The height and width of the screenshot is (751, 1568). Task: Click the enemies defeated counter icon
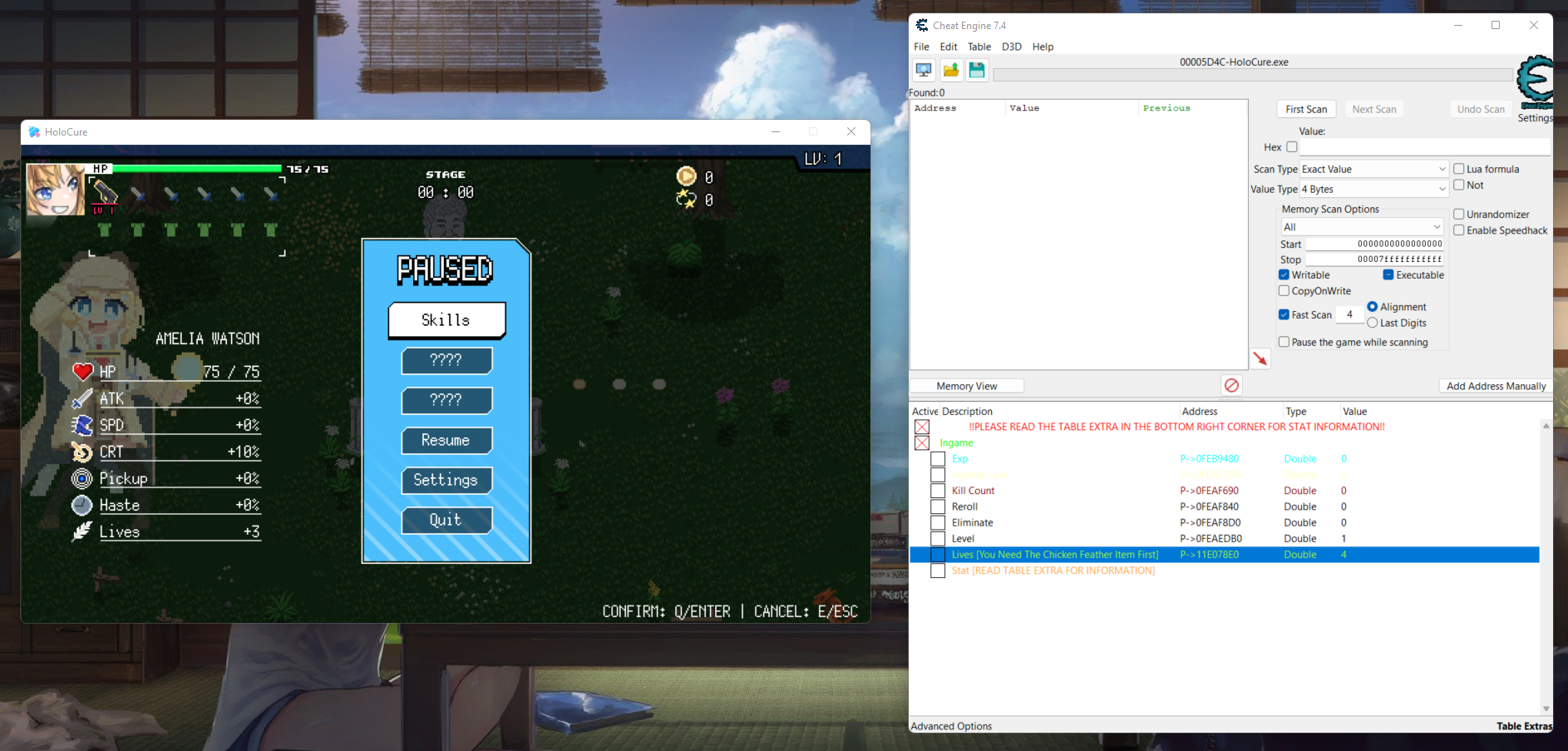coord(686,200)
